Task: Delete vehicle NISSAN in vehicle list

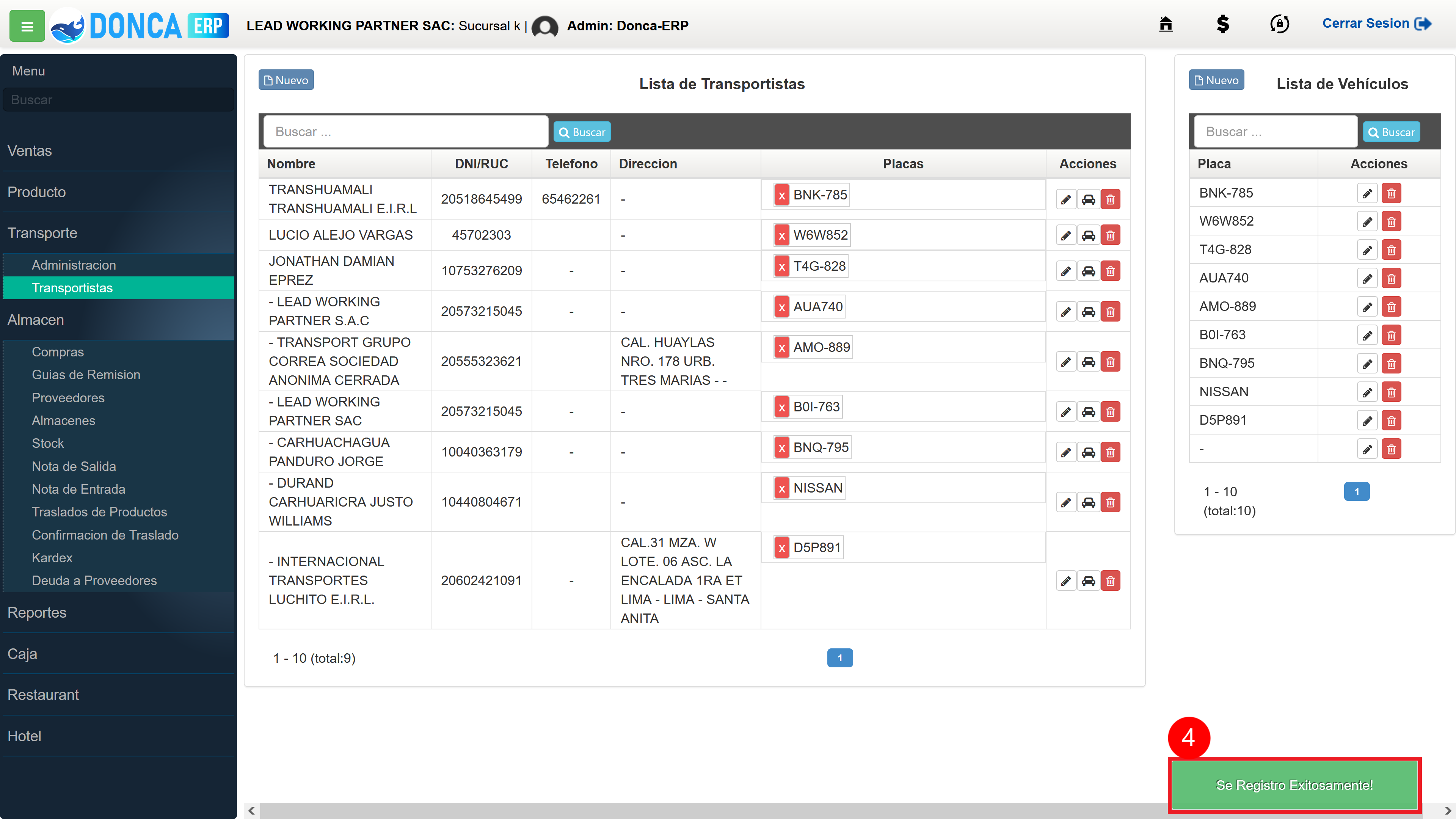Action: tap(1391, 392)
